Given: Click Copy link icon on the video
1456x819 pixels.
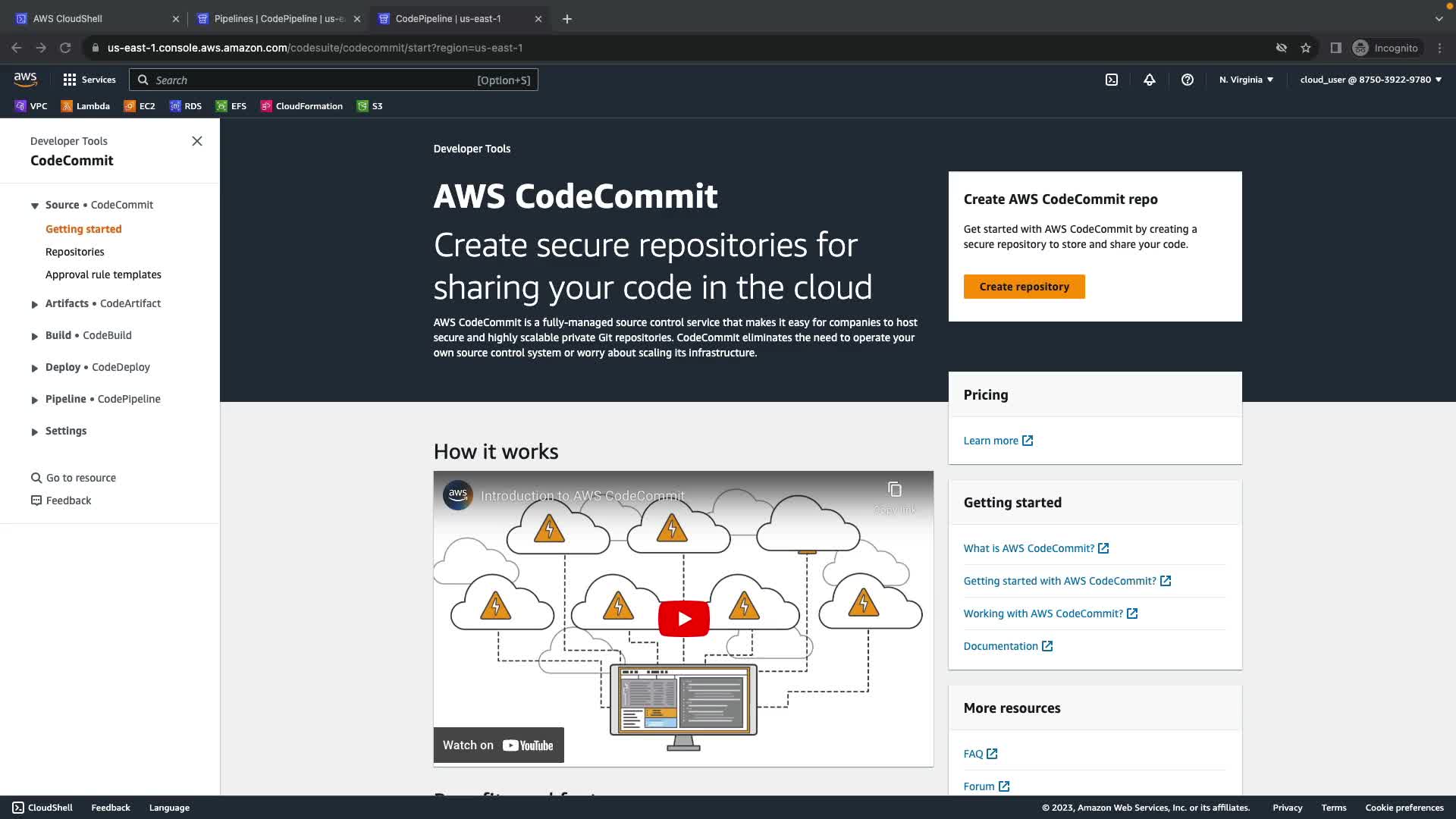Looking at the screenshot, I should point(894,491).
